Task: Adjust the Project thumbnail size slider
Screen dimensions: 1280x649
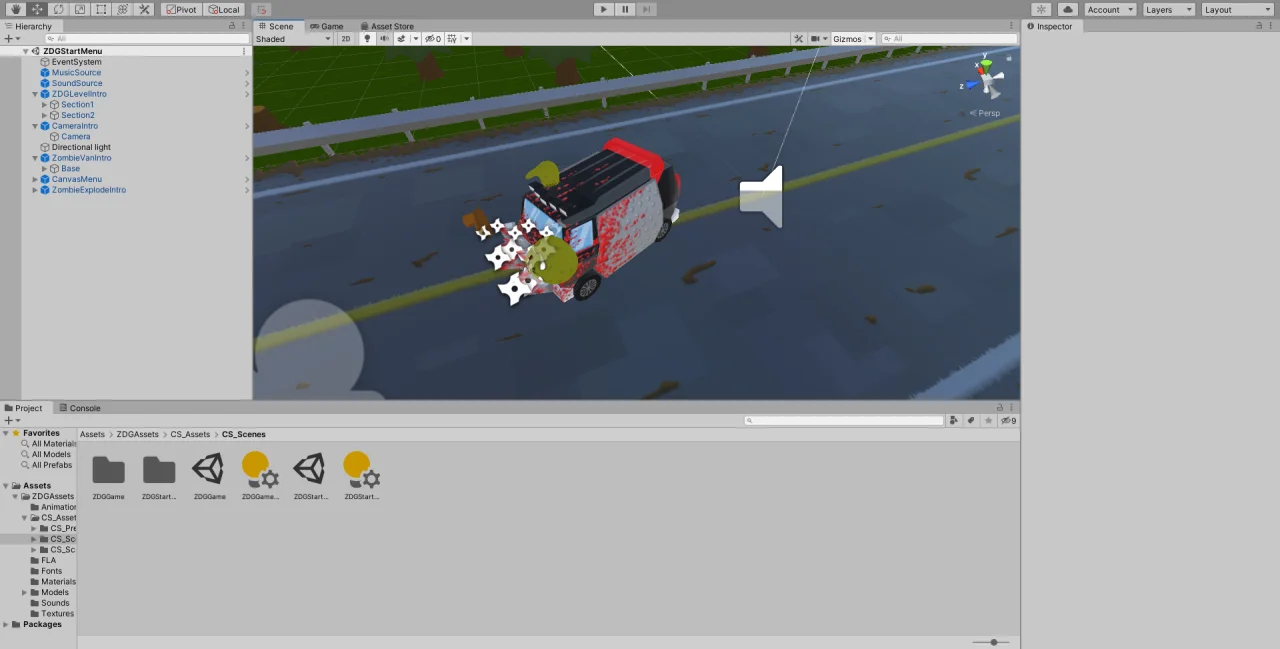Action: pyautogui.click(x=992, y=642)
